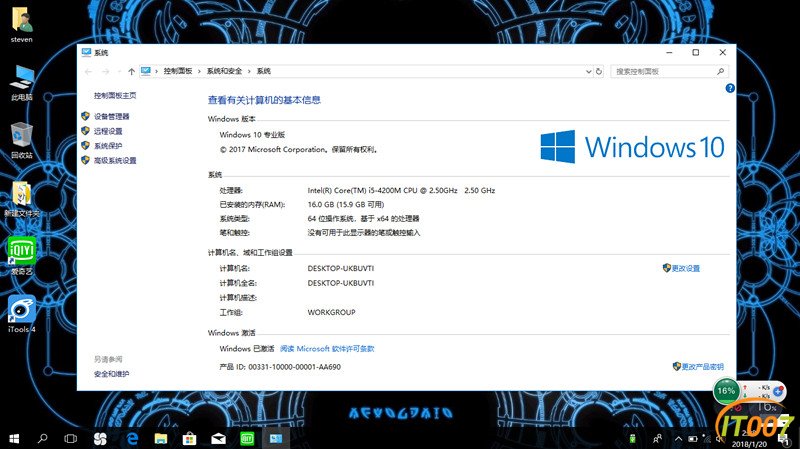Expand the chevron after 系统和安全 breadcrumb
Viewport: 800px width, 449px height.
point(249,71)
